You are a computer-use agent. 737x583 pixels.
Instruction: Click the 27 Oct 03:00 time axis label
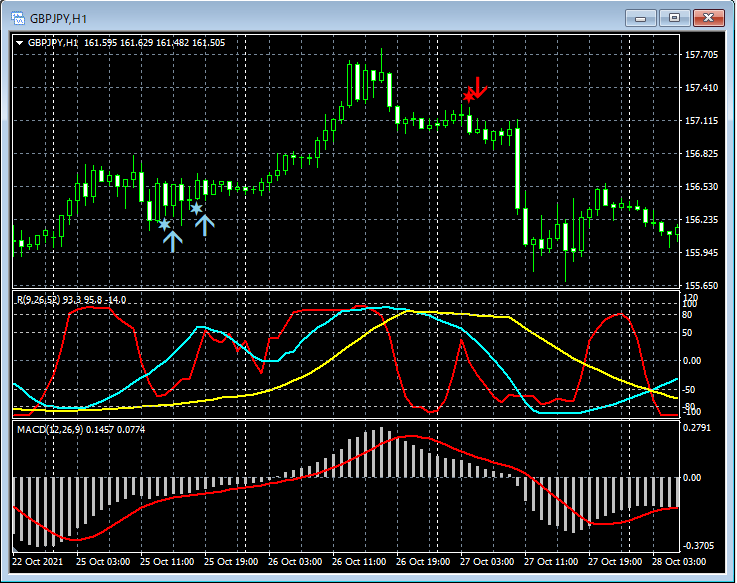click(487, 561)
